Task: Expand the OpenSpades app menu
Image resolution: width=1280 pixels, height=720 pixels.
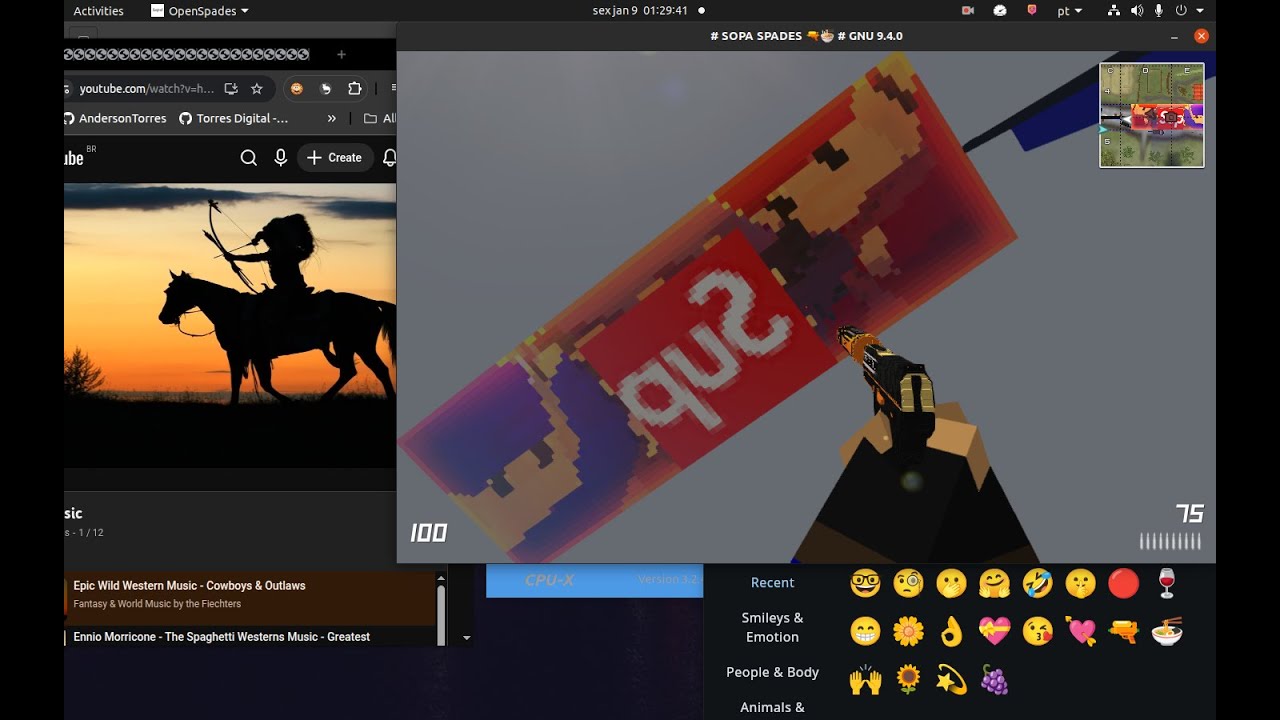Action: coord(200,11)
